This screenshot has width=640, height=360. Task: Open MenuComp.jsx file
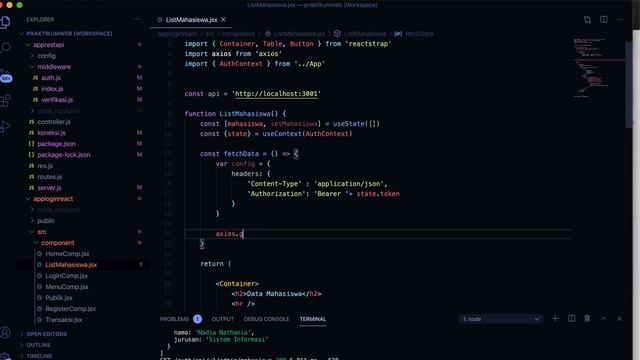click(67, 287)
